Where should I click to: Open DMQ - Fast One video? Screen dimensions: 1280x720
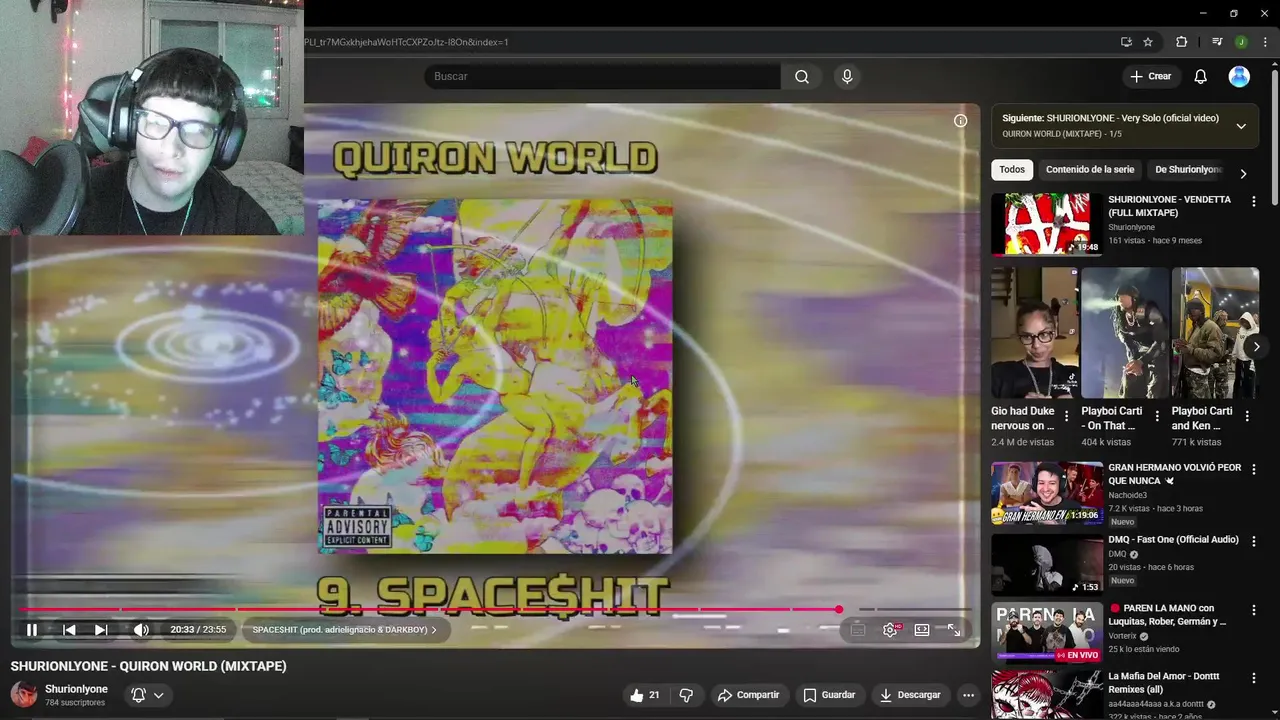point(1047,565)
